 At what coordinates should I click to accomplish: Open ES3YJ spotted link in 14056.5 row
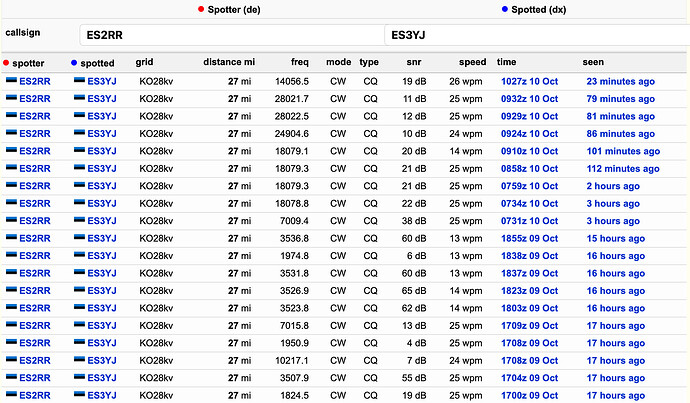click(102, 81)
